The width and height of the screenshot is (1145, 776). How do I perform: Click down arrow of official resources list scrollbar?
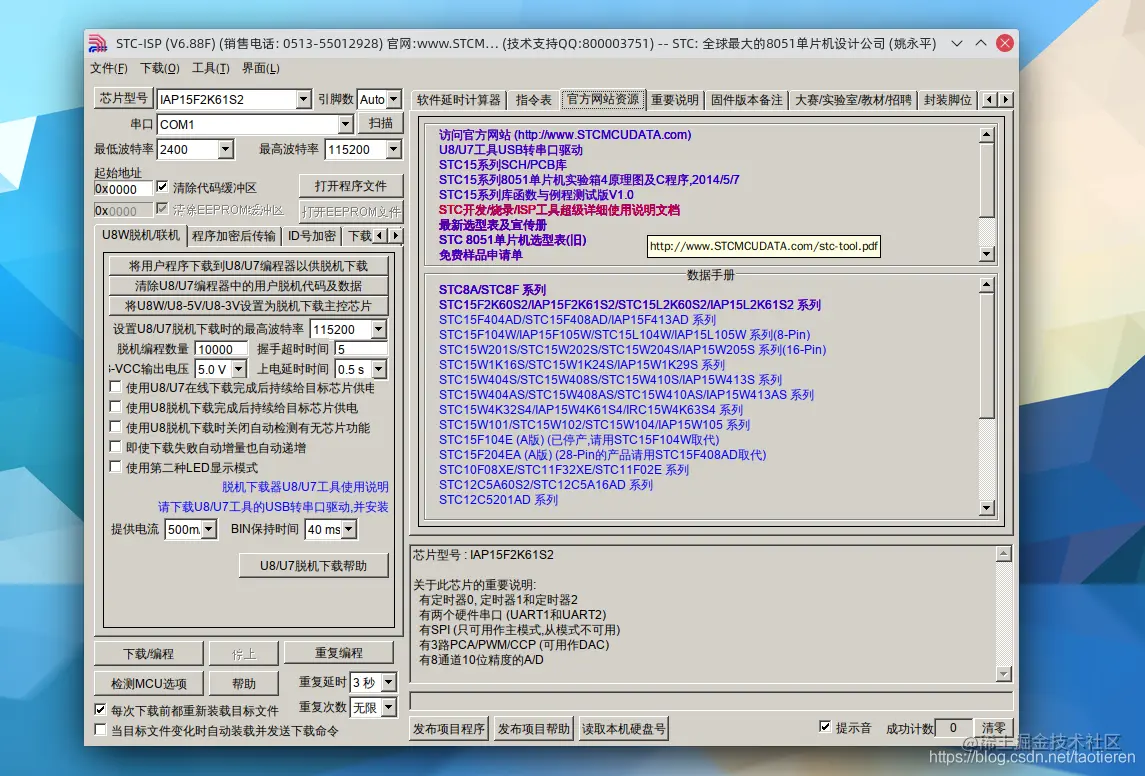987,254
